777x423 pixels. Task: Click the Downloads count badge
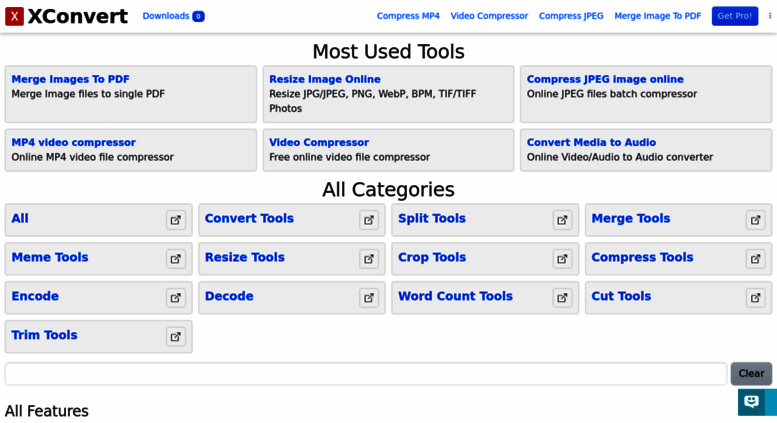(x=198, y=16)
